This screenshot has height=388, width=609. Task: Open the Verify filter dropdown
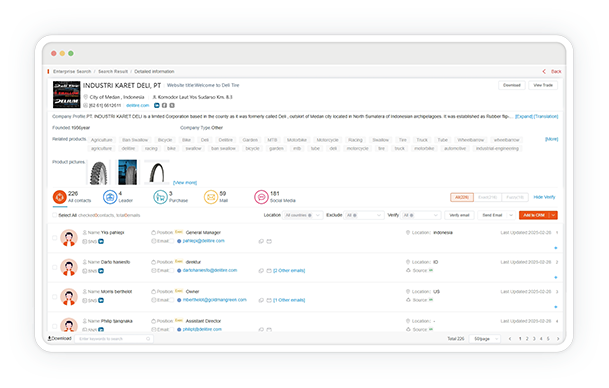click(x=421, y=215)
